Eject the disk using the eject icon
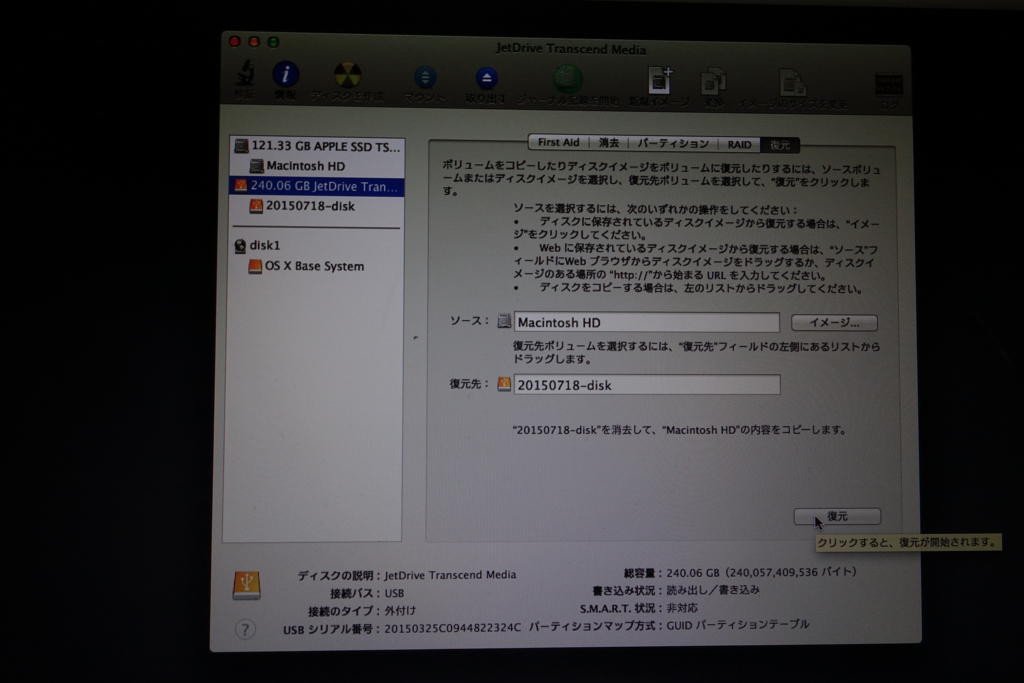Screen dimensions: 1024x683 coord(487,78)
